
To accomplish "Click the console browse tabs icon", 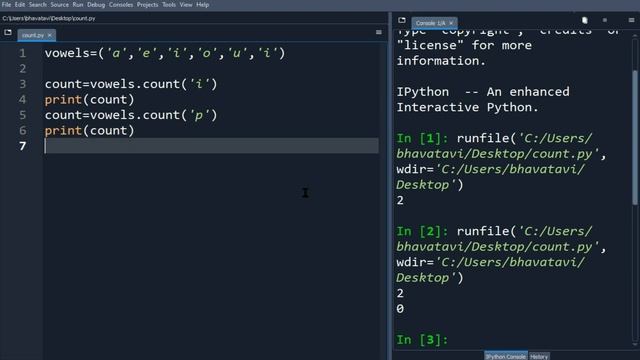I will coord(402,20).
